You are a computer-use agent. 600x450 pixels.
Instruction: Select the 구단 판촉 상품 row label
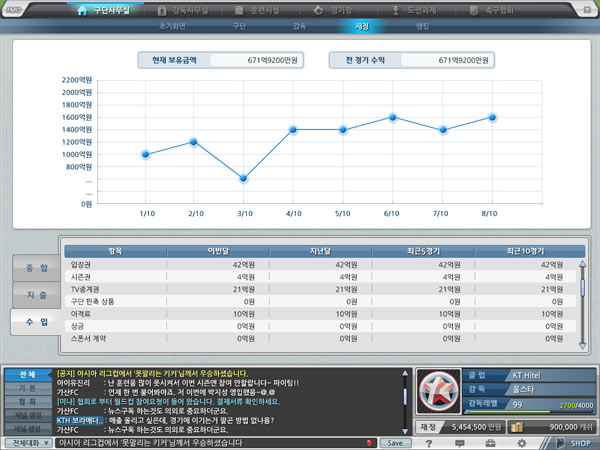click(92, 302)
